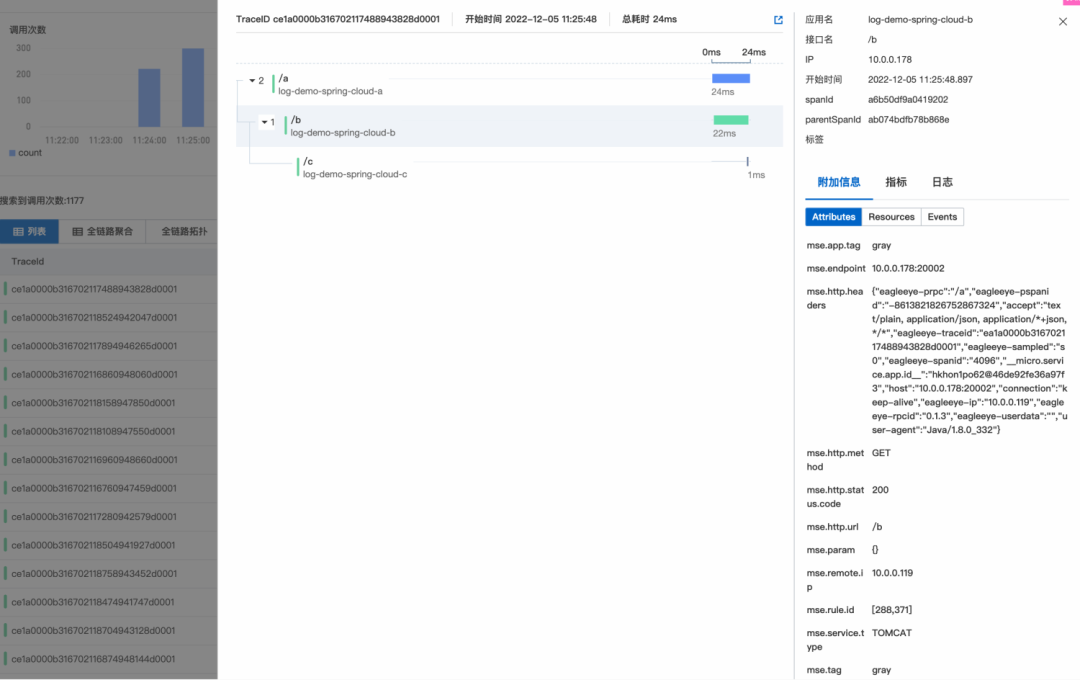Switch to the 日志 tab
Screen dimensions: 1080x680
tap(942, 183)
